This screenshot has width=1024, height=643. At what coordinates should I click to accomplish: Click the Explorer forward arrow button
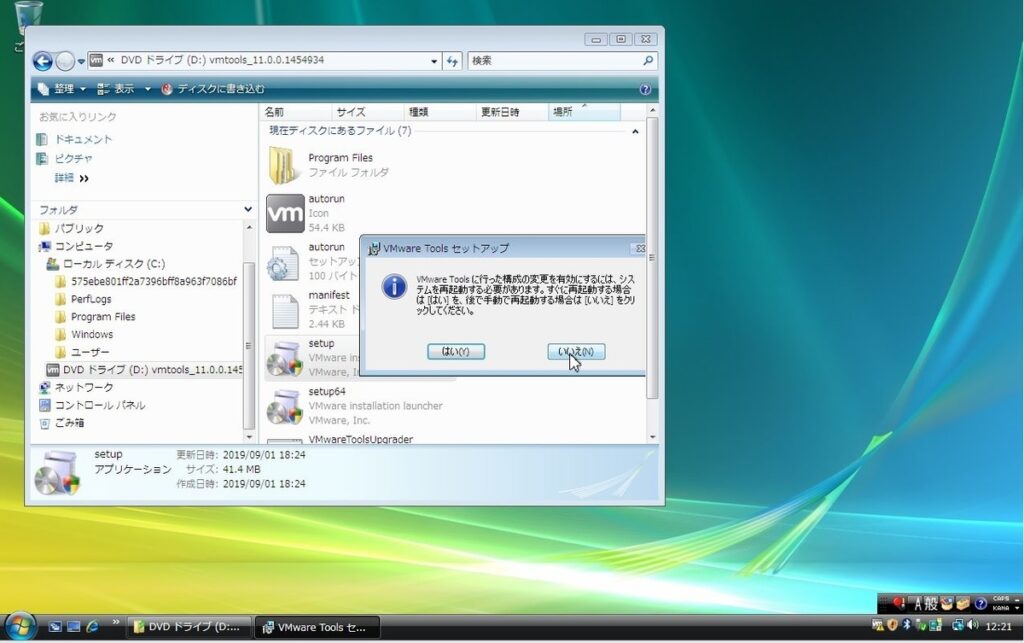[65, 61]
